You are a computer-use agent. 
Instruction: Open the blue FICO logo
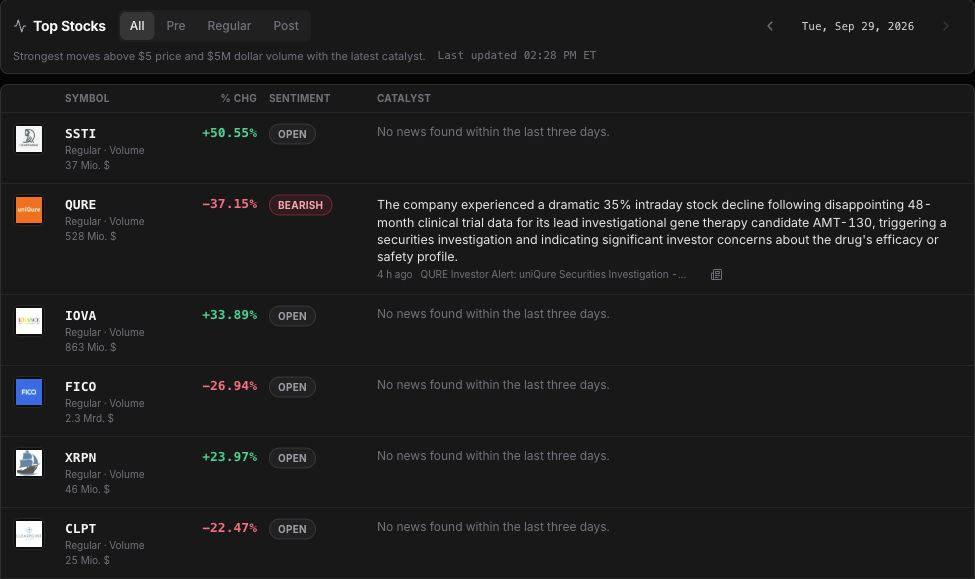29,392
